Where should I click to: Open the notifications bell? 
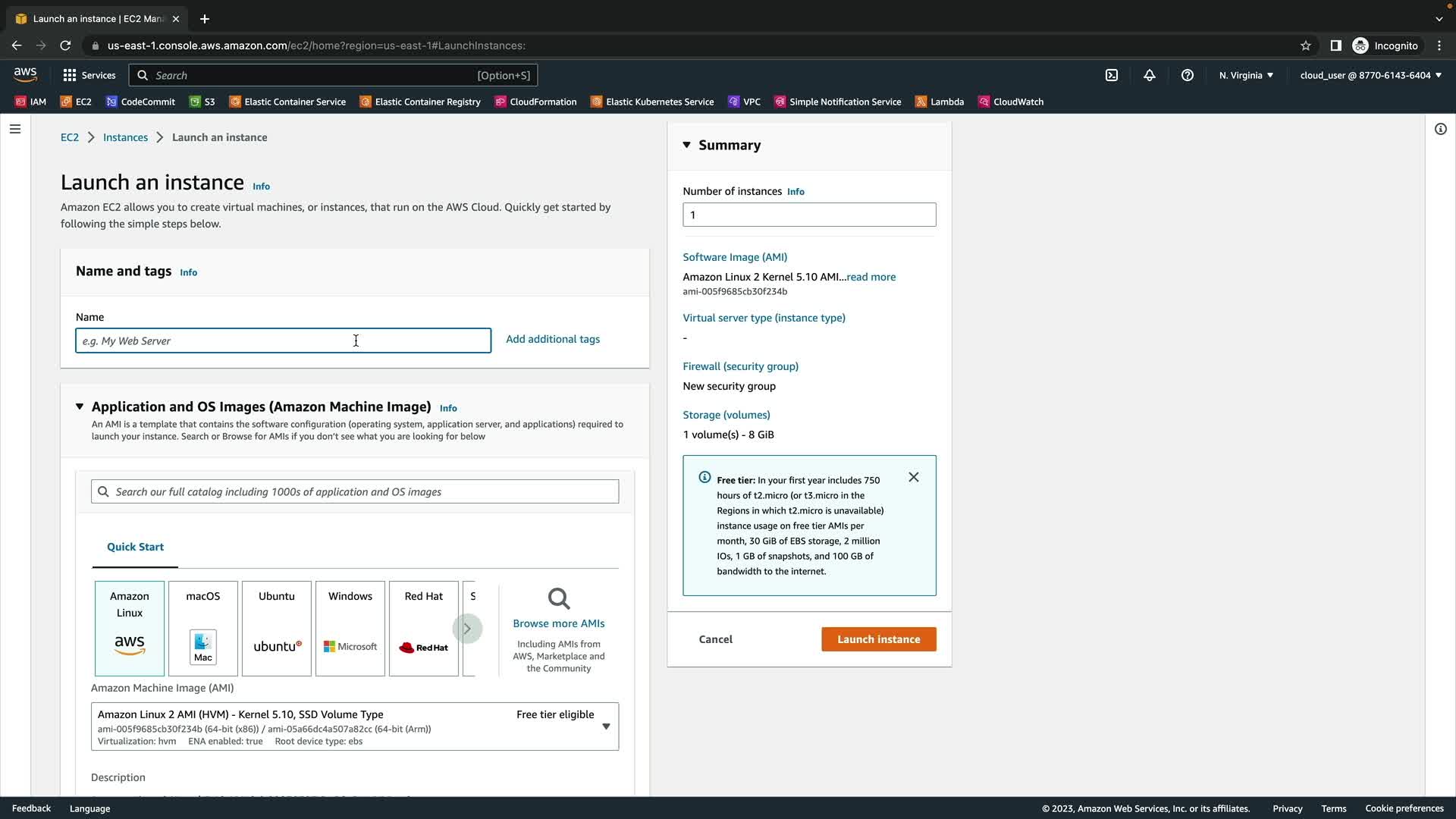(1150, 75)
